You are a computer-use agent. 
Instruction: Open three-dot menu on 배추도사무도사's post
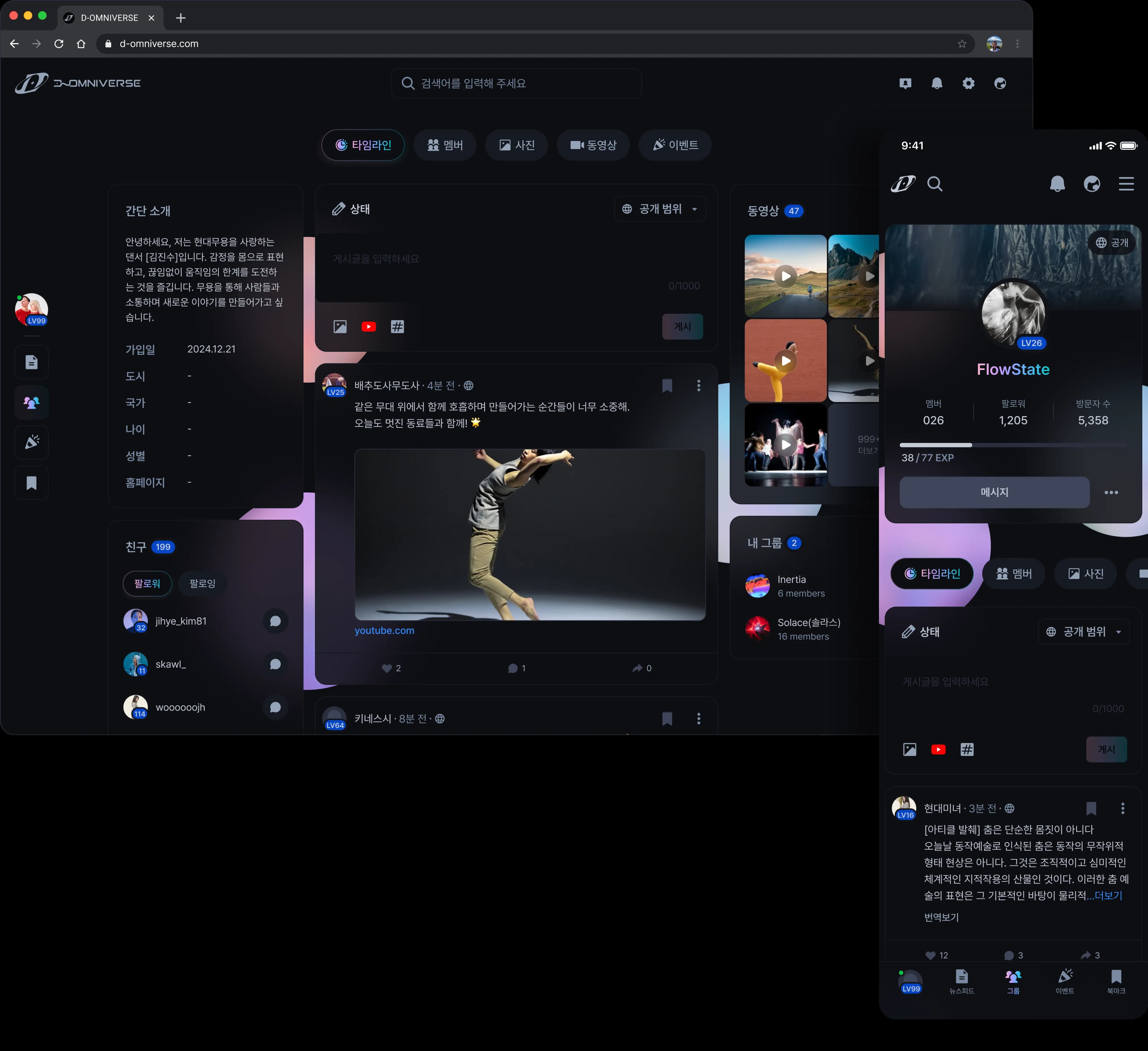(699, 386)
